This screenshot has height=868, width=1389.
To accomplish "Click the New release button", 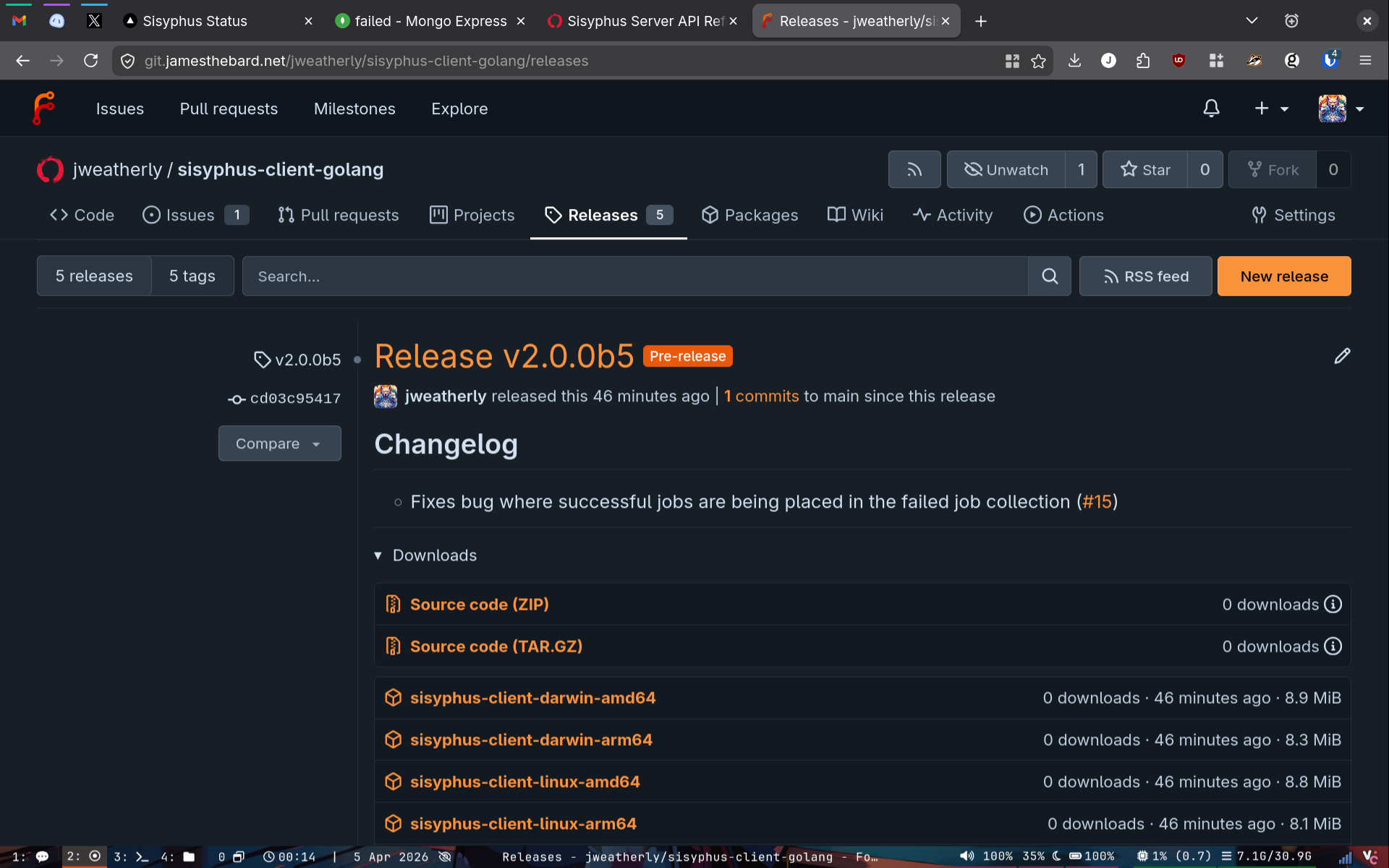I will point(1283,276).
